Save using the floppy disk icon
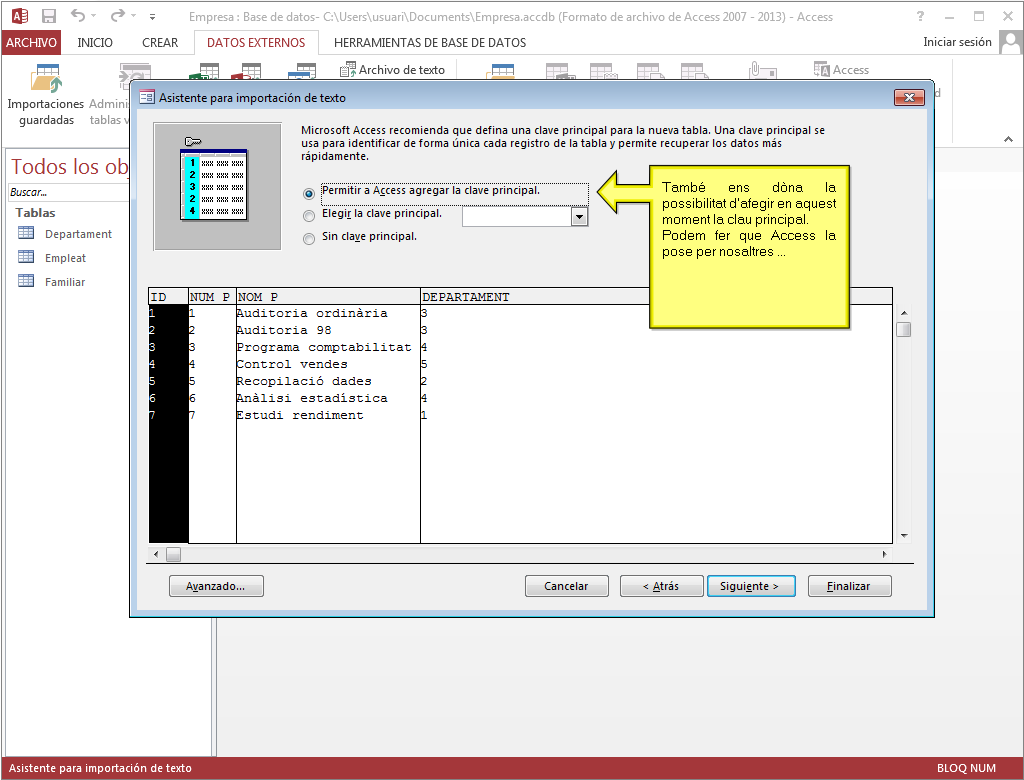 (x=49, y=16)
